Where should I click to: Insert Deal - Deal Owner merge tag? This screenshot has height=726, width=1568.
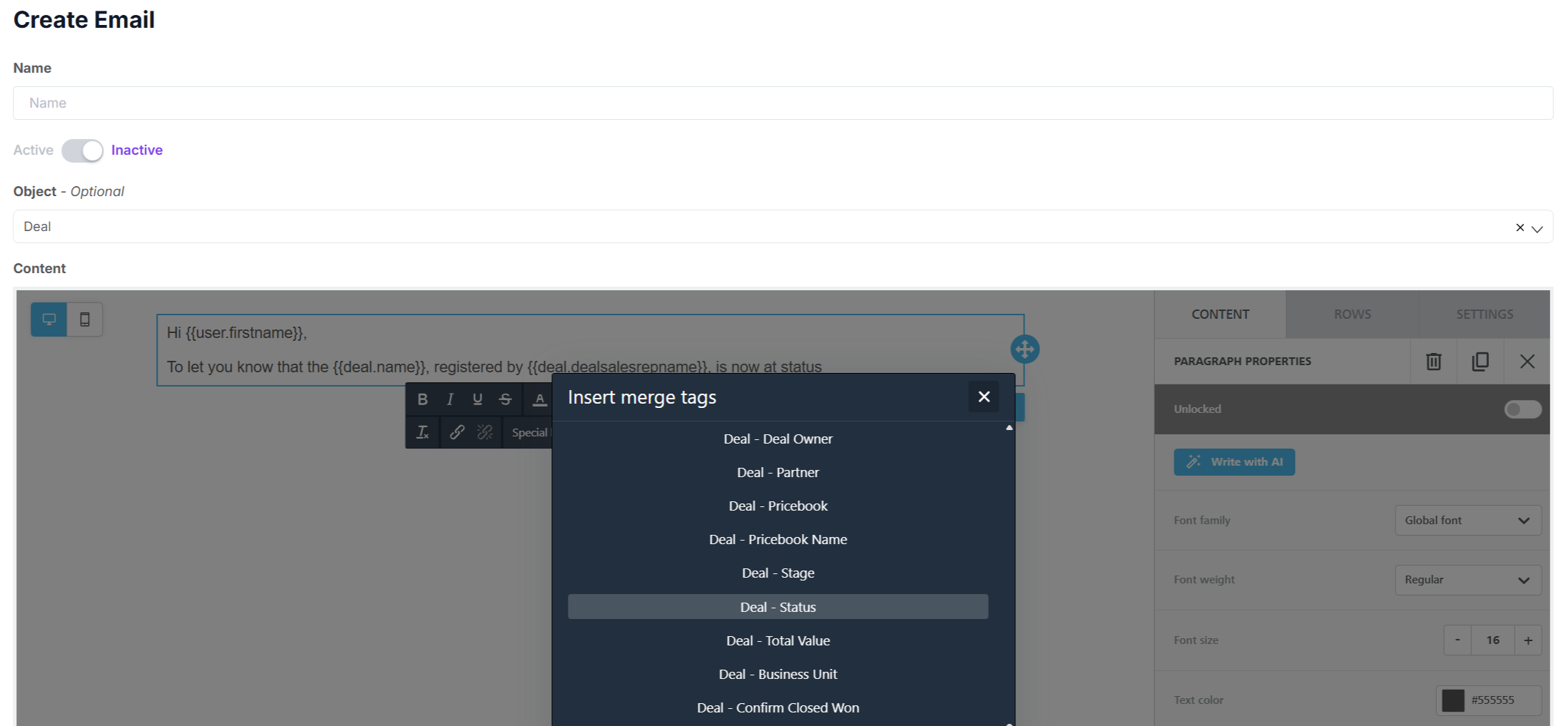pyautogui.click(x=778, y=439)
